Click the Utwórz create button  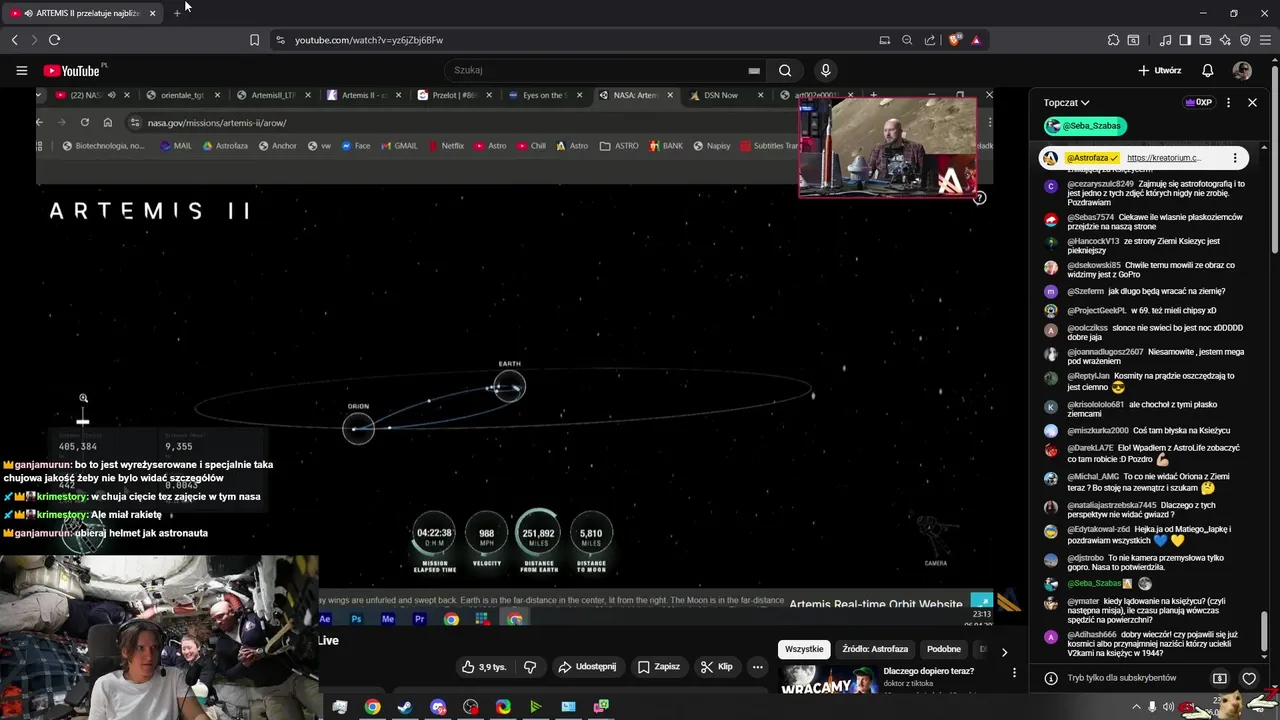(x=1160, y=71)
